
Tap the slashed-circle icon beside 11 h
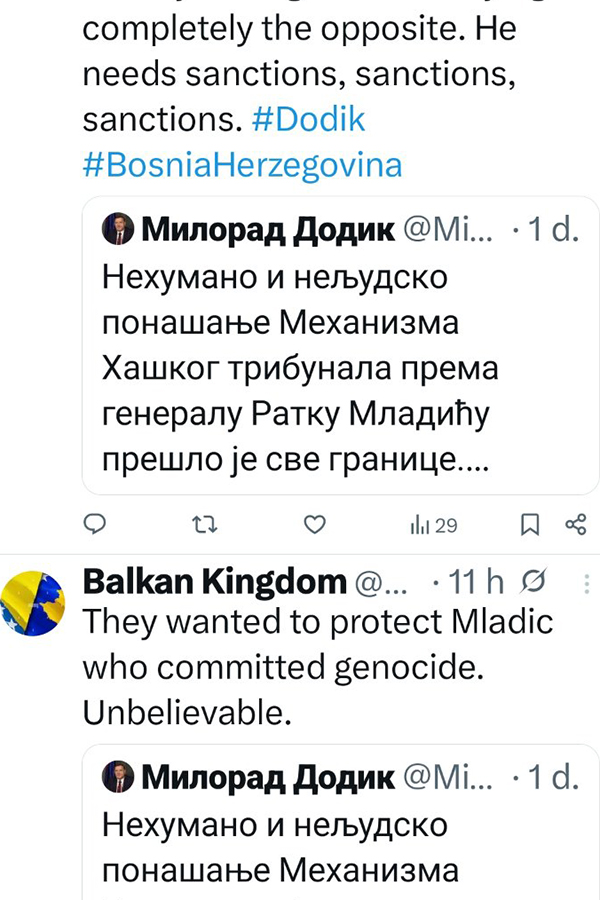534,581
